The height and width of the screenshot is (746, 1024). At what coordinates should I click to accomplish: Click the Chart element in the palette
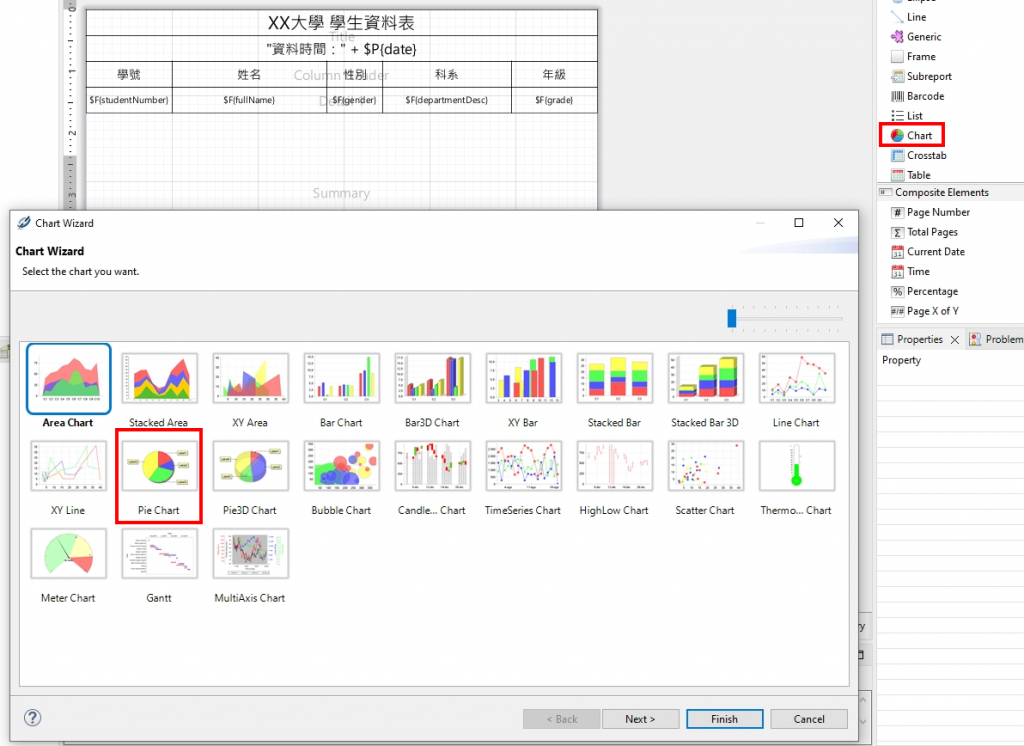click(x=912, y=135)
